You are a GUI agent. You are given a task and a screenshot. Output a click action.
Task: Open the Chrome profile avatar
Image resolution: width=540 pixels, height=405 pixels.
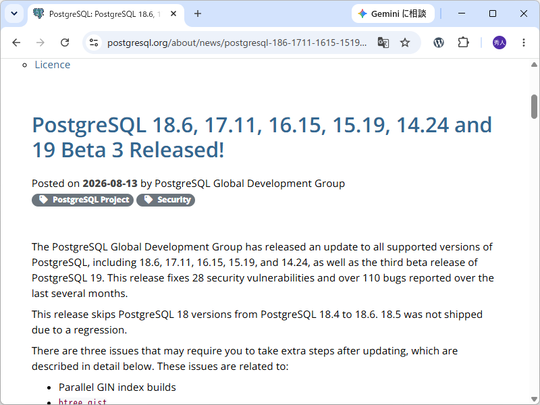pos(499,43)
